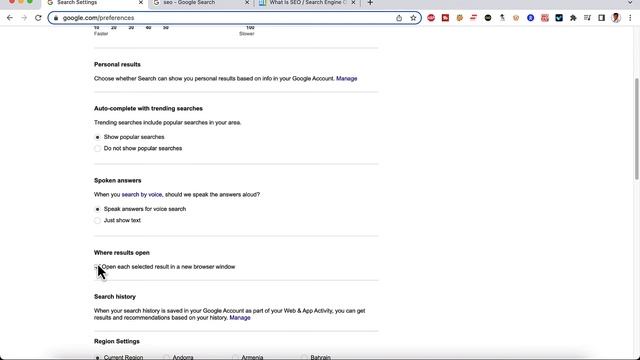
Task: Close the Search Settings tab
Action: pyautogui.click(x=141, y=2)
